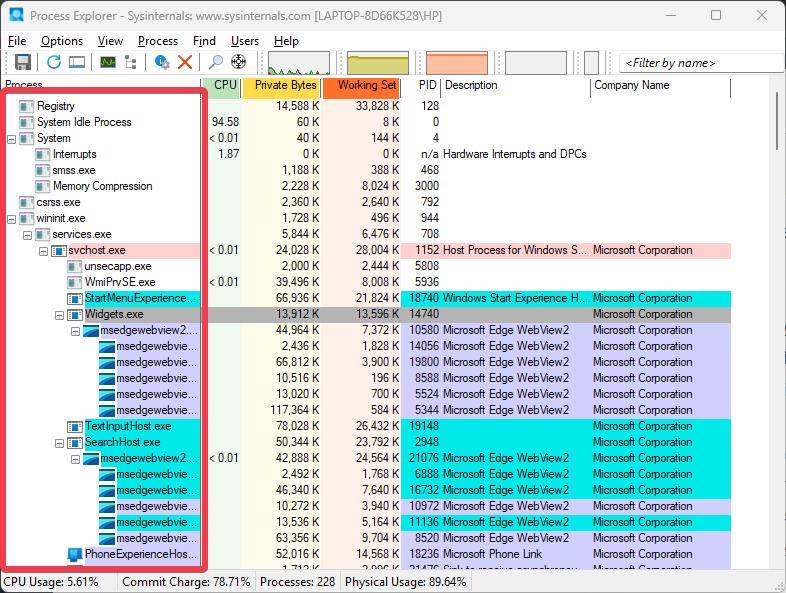Collapse the SearchHost.exe tree node
The width and height of the screenshot is (786, 593).
pos(59,442)
